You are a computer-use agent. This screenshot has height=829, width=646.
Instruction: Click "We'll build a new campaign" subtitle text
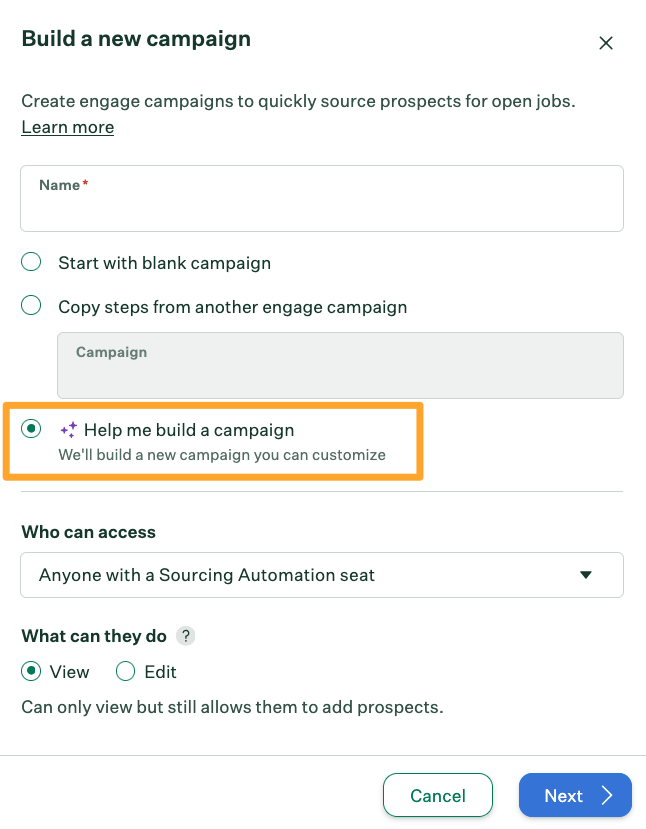pos(222,455)
